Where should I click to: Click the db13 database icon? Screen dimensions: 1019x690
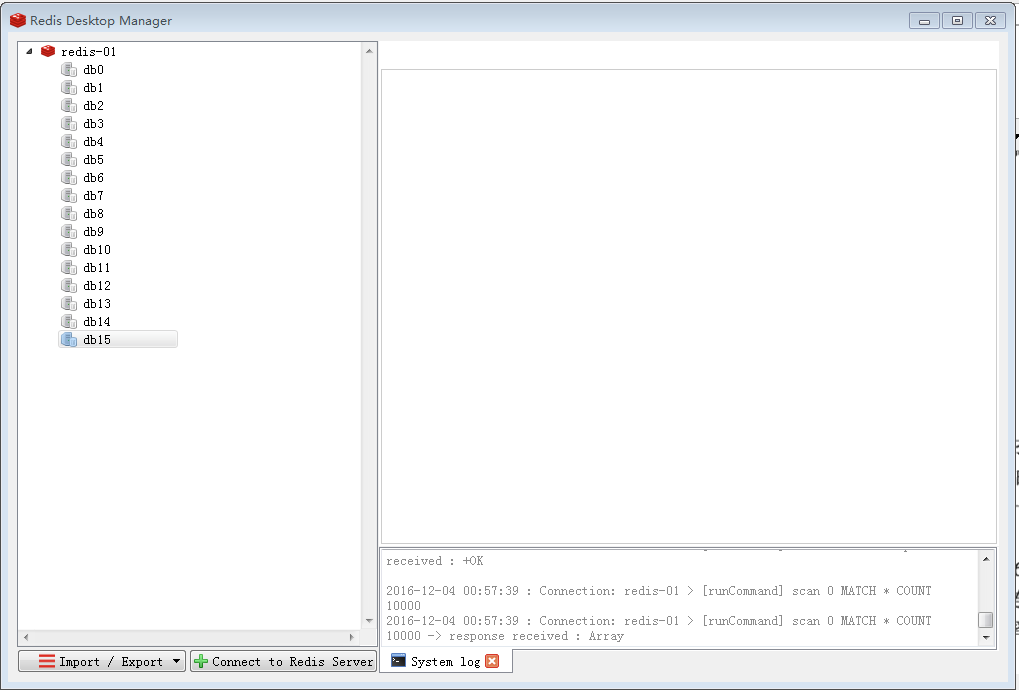[x=69, y=303]
